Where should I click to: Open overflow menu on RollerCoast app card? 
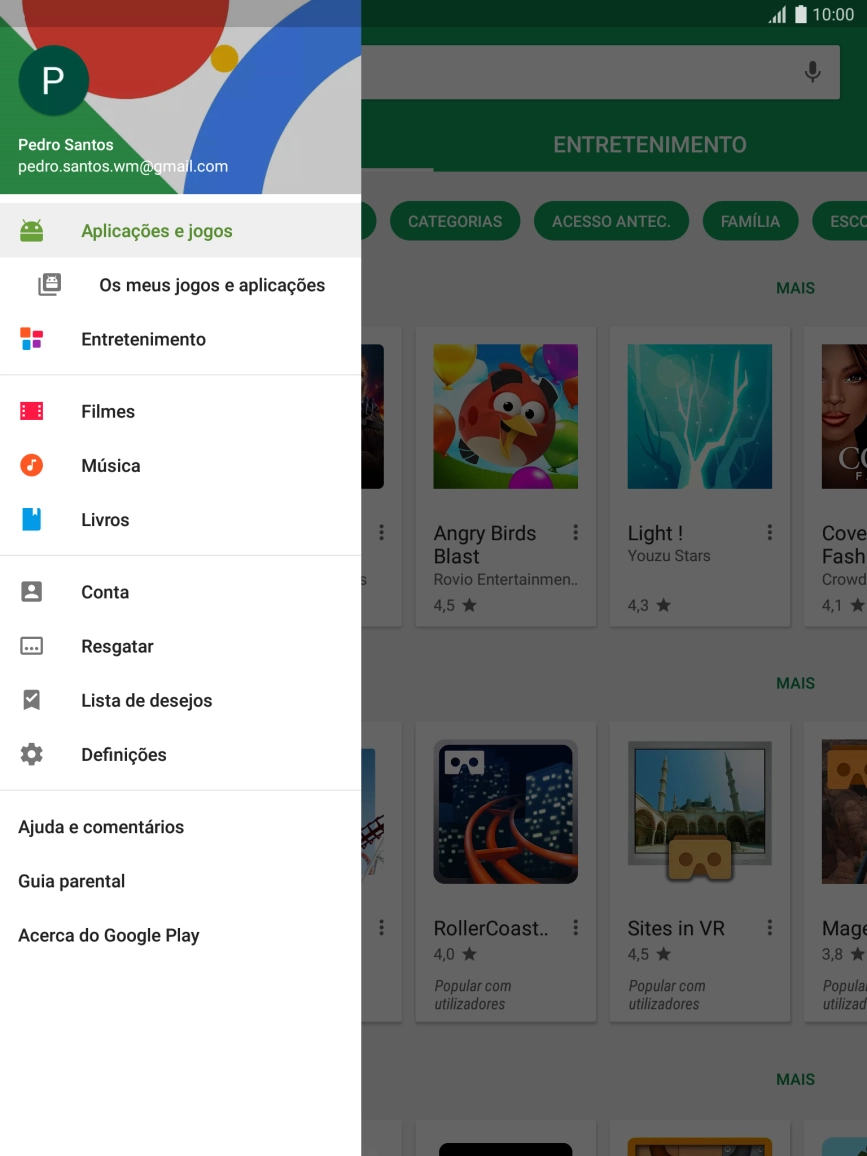575,928
